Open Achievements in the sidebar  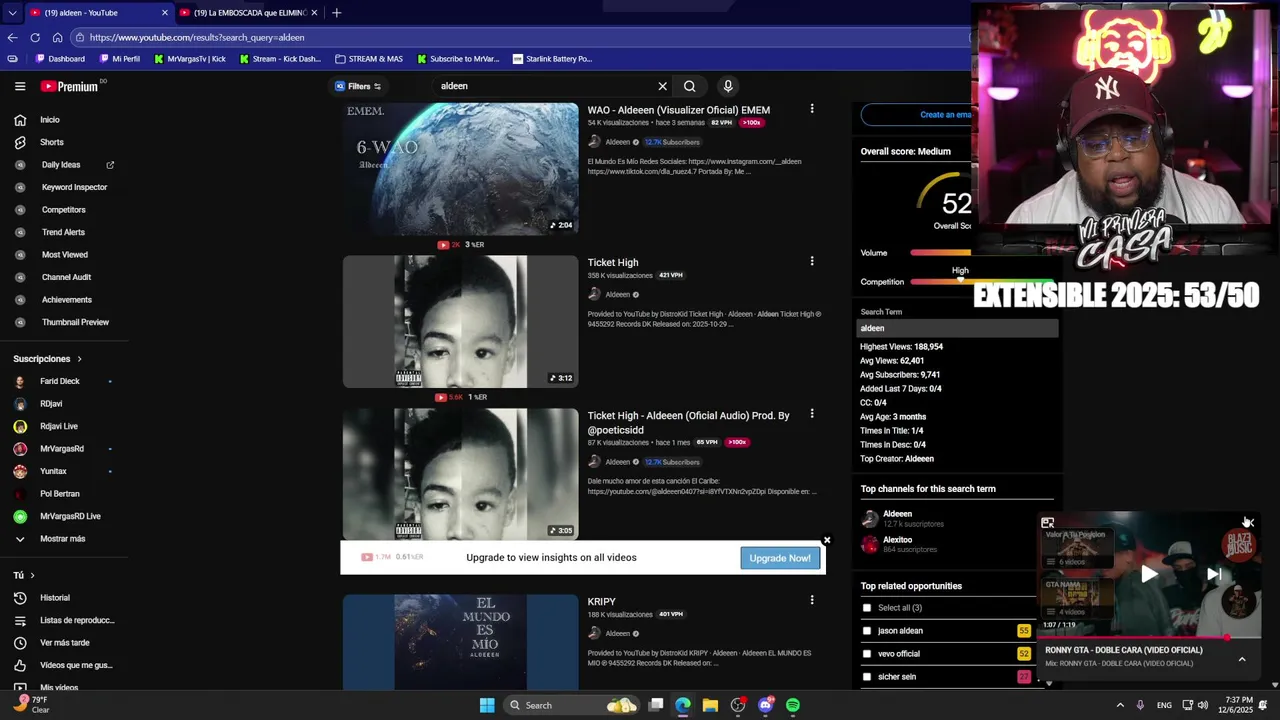click(x=67, y=300)
